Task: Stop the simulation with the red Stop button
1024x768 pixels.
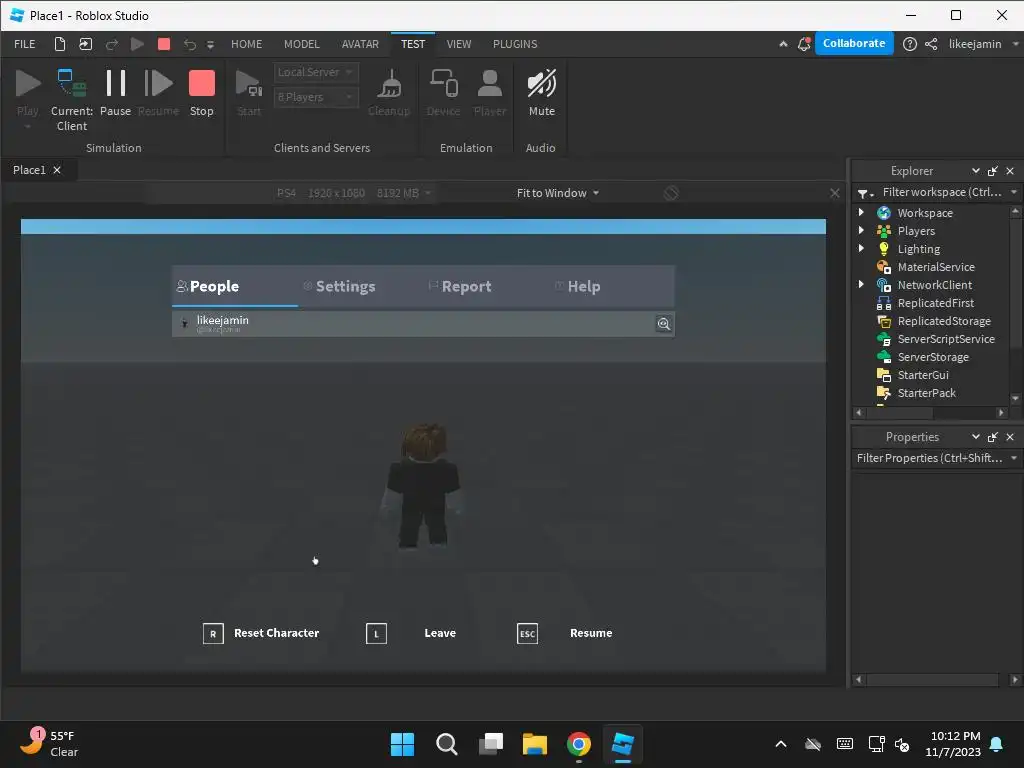Action: tap(201, 93)
